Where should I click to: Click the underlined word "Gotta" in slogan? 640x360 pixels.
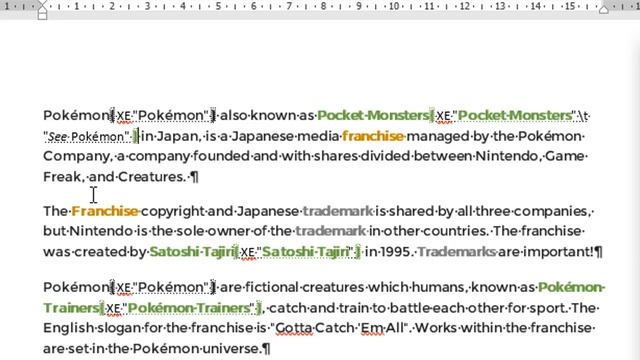pyautogui.click(x=294, y=328)
